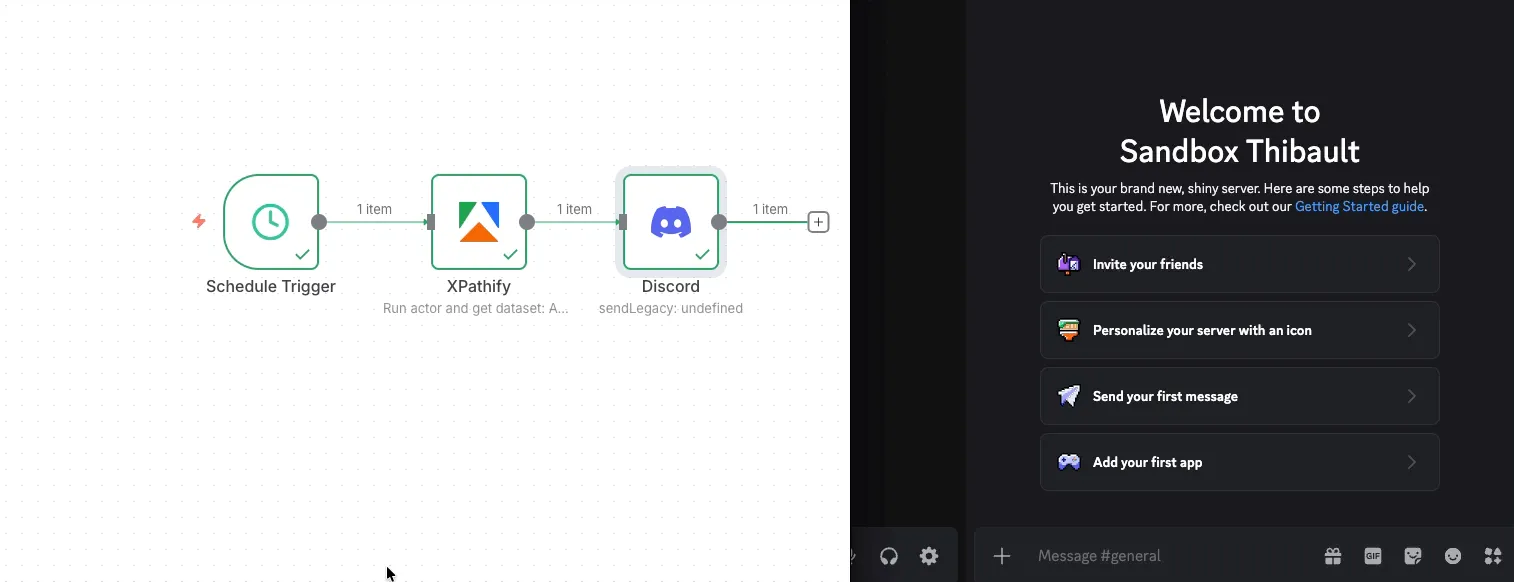Click the plus button after the Discord node
This screenshot has width=1514, height=582.
[x=818, y=221]
